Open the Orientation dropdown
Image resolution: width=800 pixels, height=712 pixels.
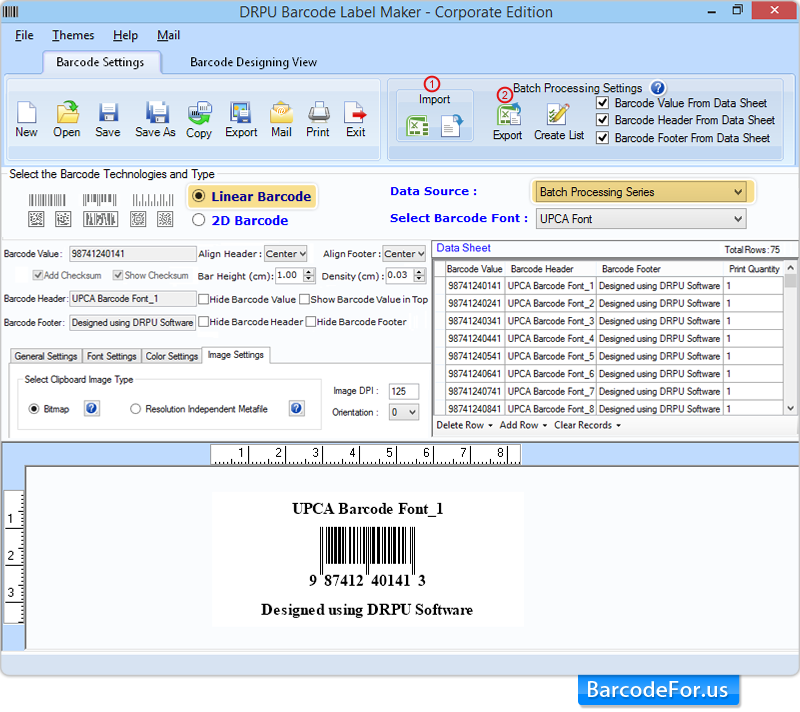coord(404,412)
